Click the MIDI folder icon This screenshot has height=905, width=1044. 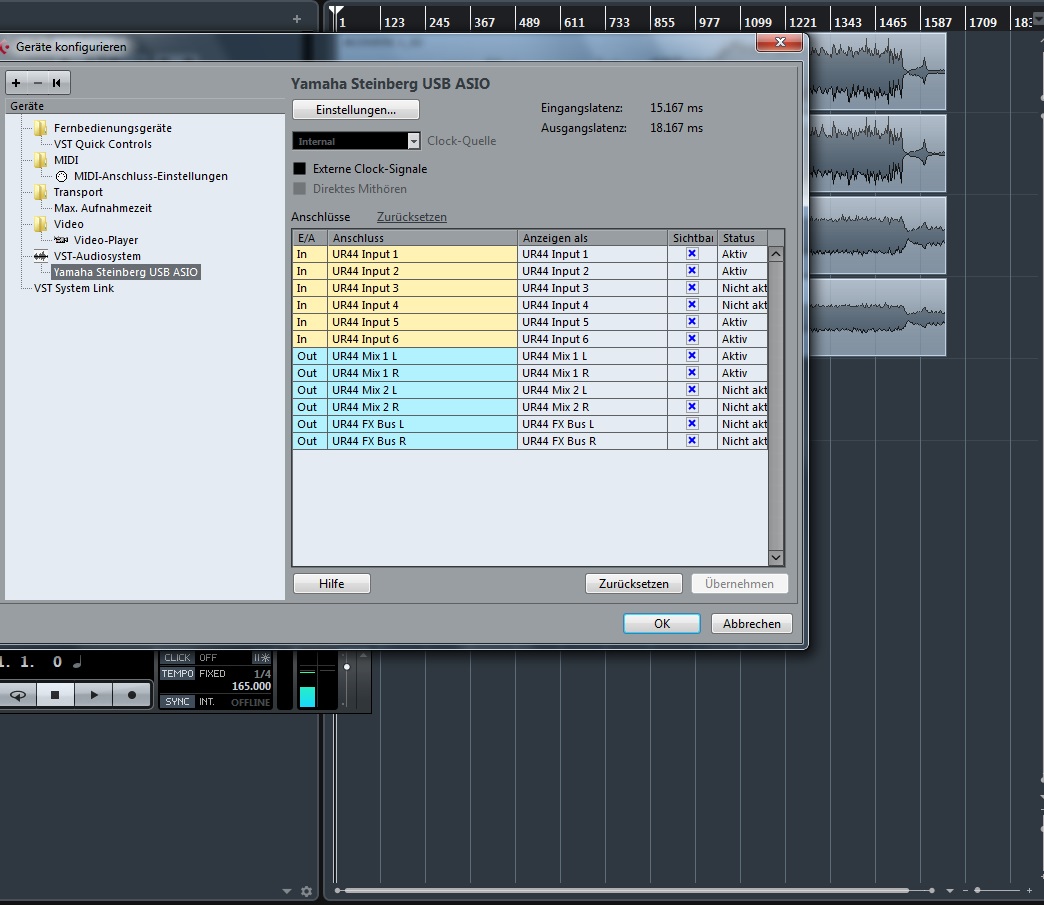pos(41,160)
